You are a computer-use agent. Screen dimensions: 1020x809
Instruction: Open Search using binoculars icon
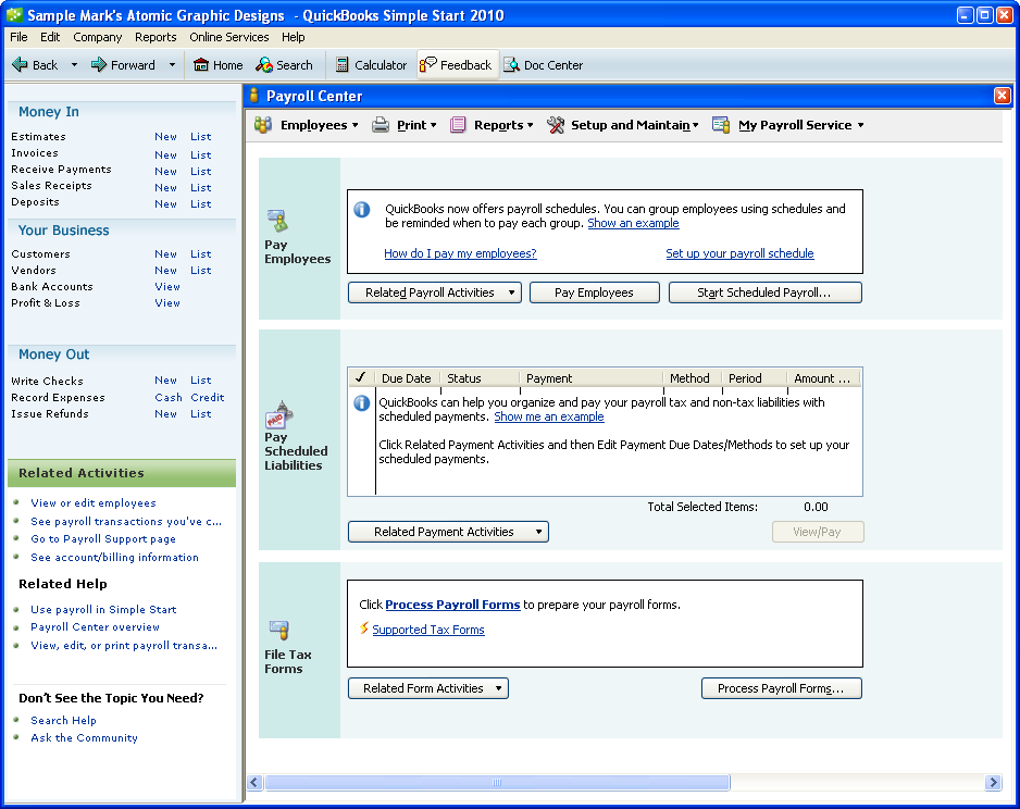coord(264,64)
